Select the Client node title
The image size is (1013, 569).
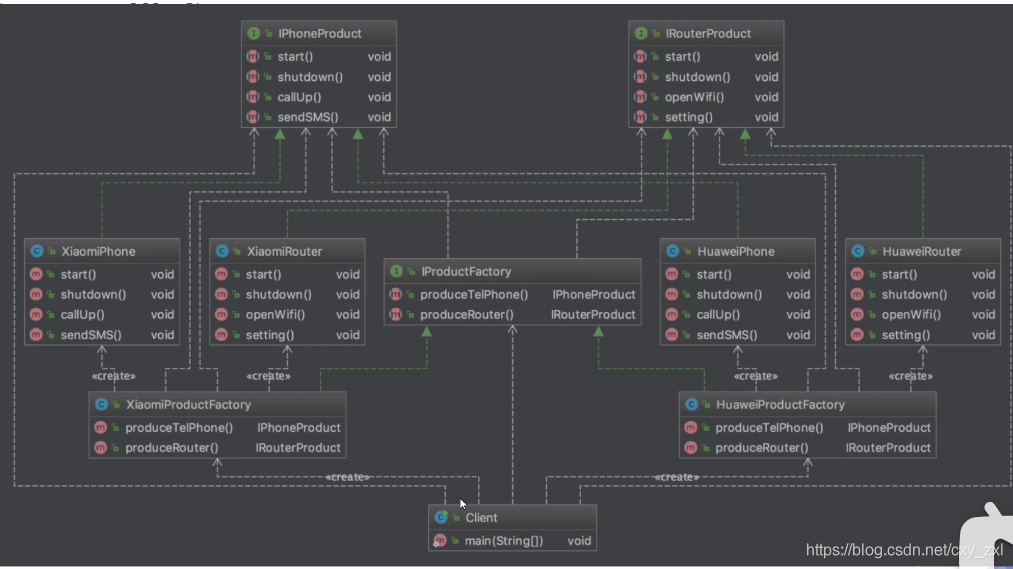pos(481,517)
